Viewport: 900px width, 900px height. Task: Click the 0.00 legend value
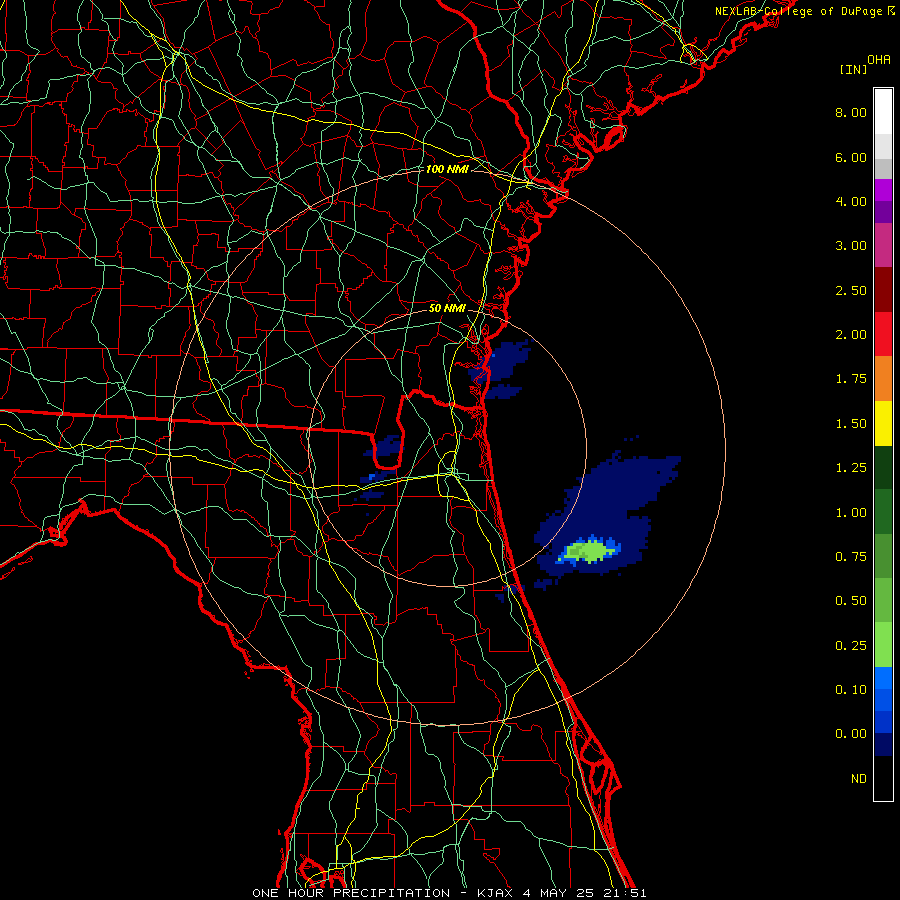click(x=851, y=734)
